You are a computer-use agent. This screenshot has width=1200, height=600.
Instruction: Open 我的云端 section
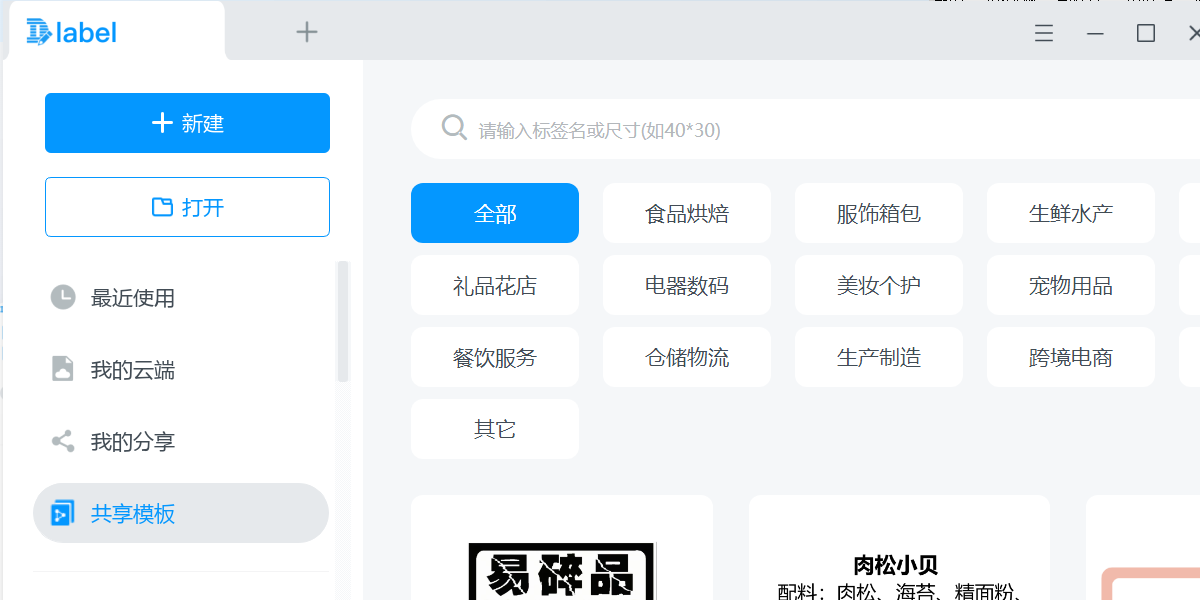tap(181, 369)
